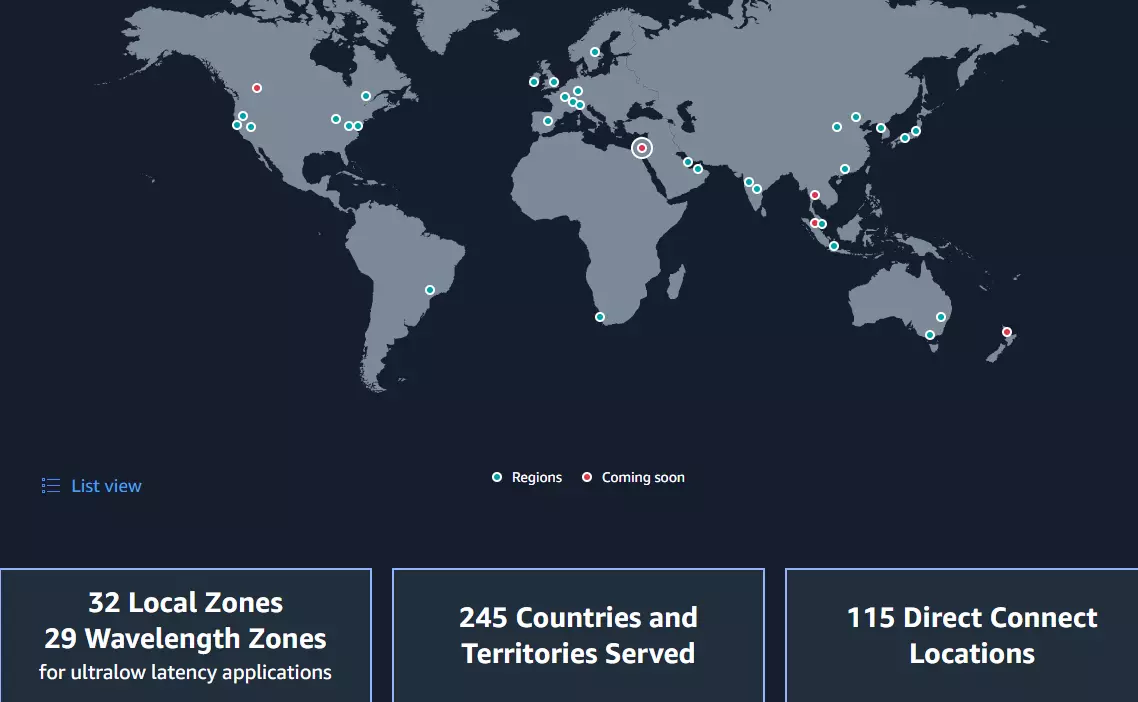The image size is (1138, 702).
Task: Click the region marker in South Africa
Action: tap(600, 317)
